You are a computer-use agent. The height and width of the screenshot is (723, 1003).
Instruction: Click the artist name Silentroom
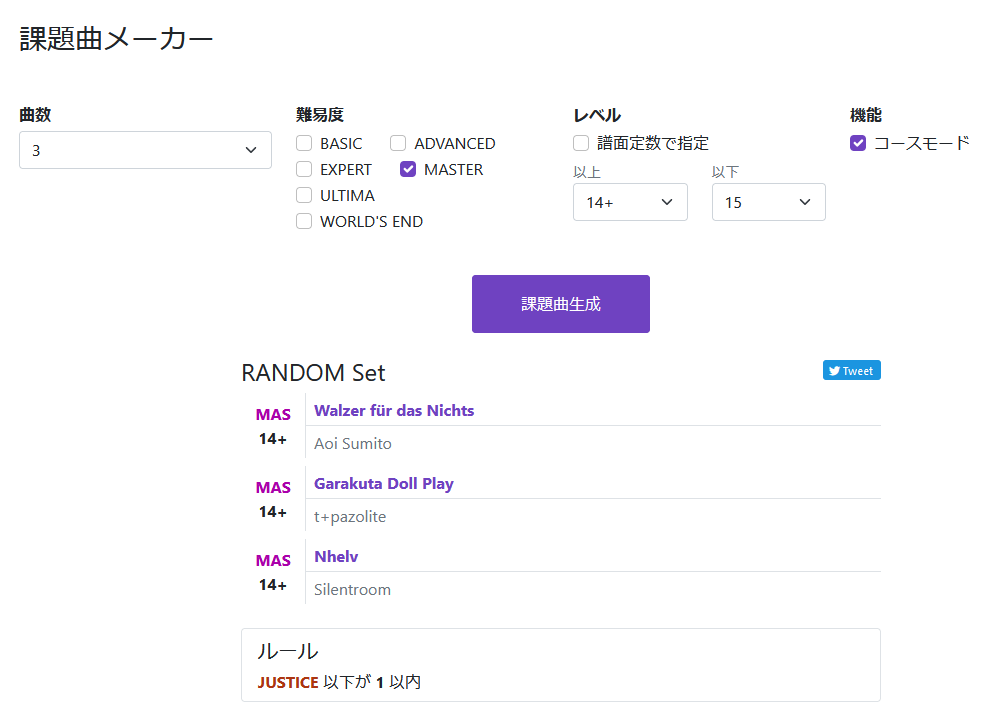351,589
